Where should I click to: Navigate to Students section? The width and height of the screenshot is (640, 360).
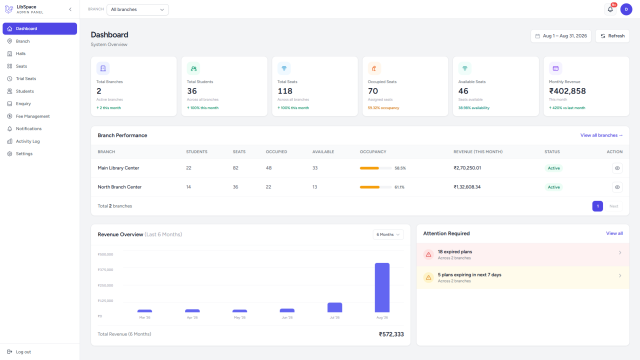tap(40, 91)
